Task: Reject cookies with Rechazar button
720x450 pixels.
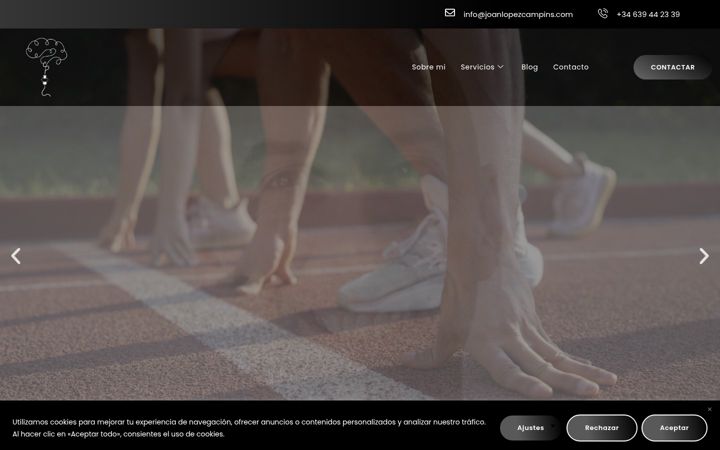Action: tap(602, 428)
